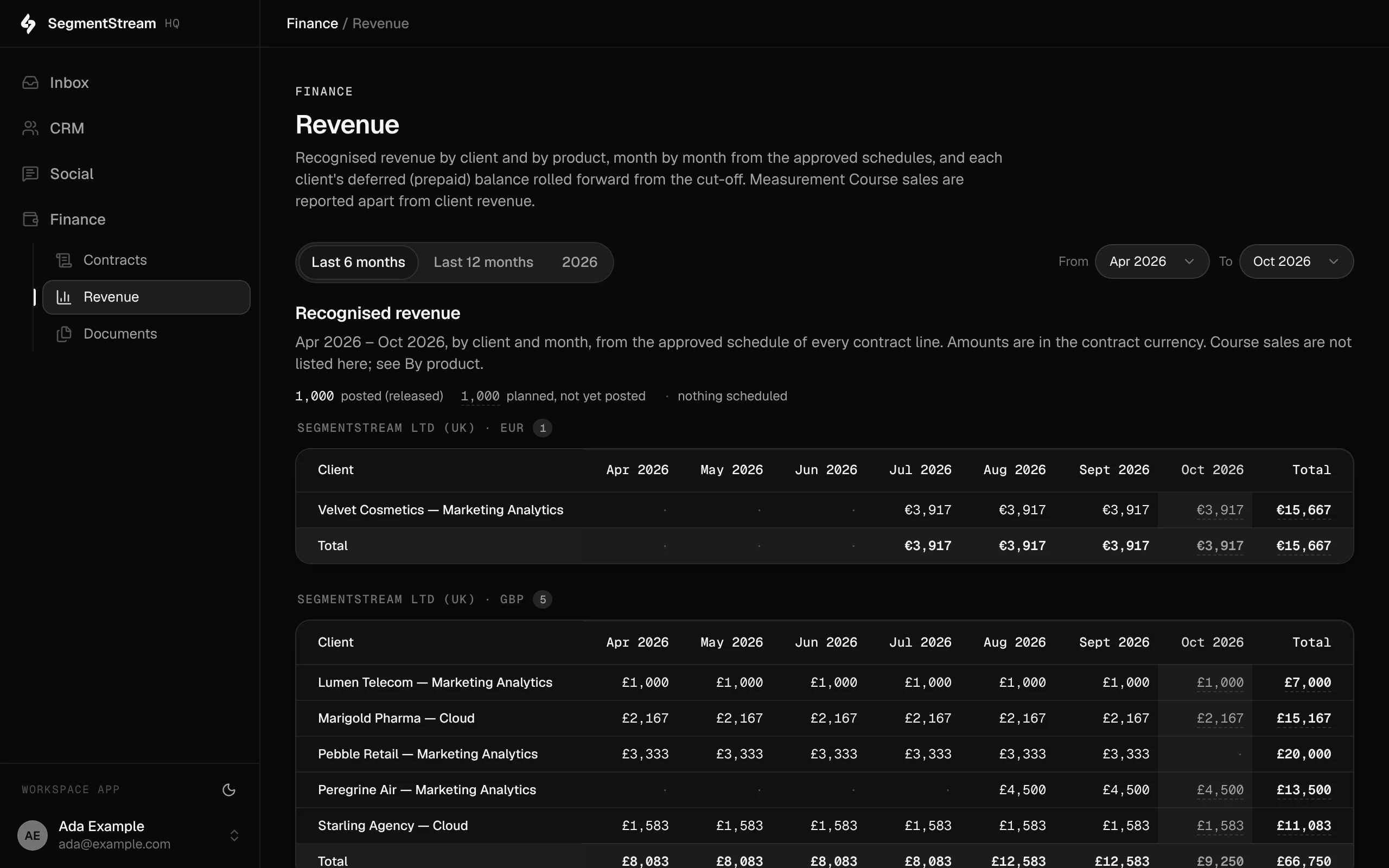Click the Marigold Pharma — Cloud row
Screen dimensions: 1389x868
tap(824, 719)
